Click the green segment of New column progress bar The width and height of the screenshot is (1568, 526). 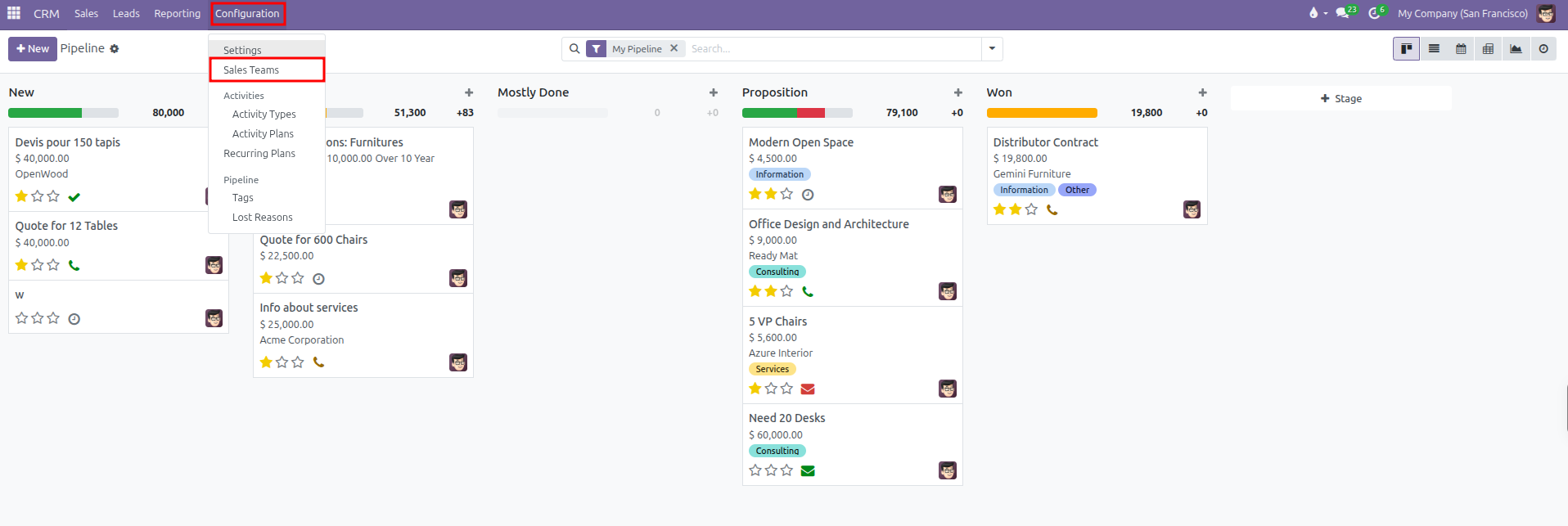point(45,113)
